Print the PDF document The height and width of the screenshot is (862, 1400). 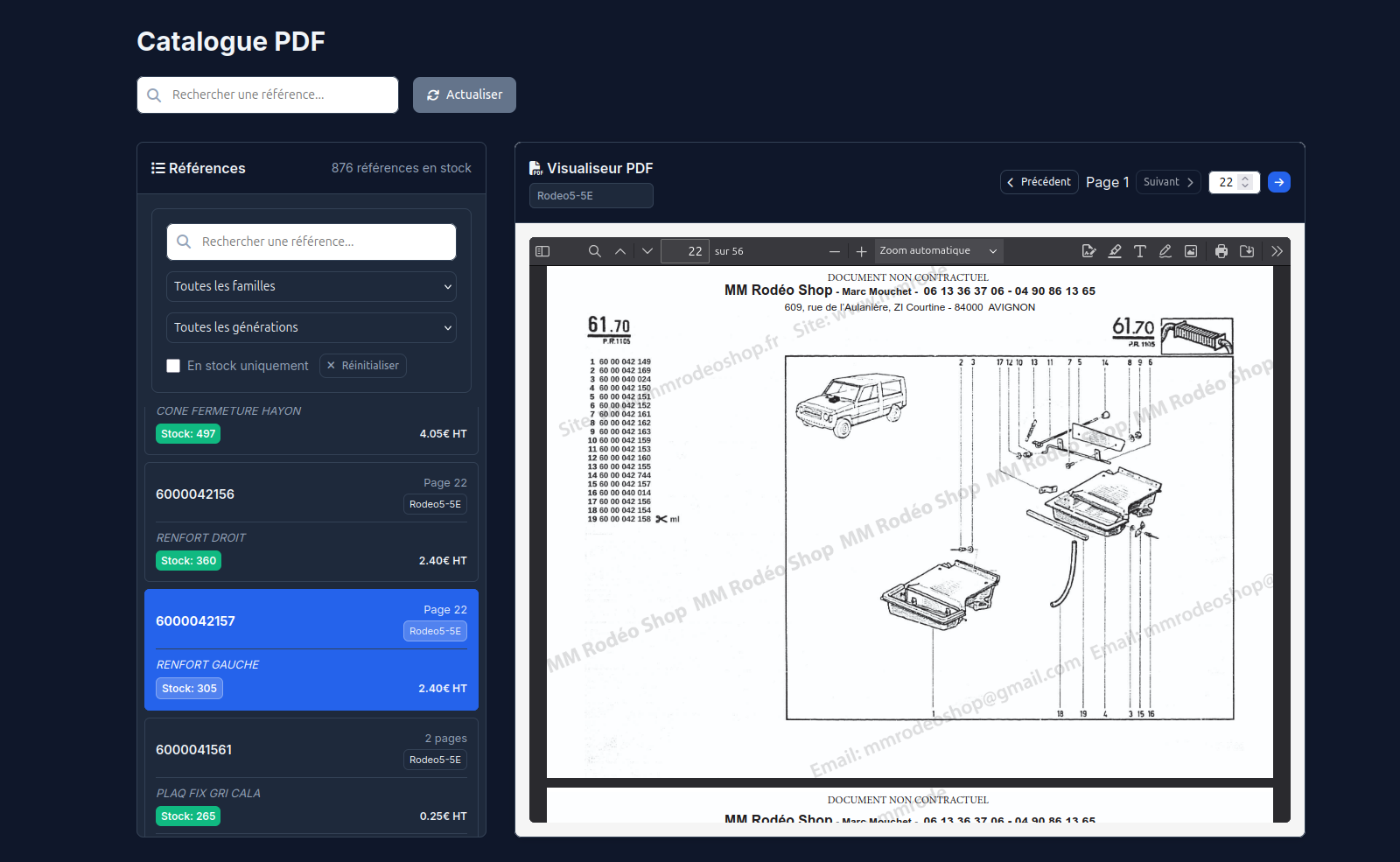(1221, 251)
